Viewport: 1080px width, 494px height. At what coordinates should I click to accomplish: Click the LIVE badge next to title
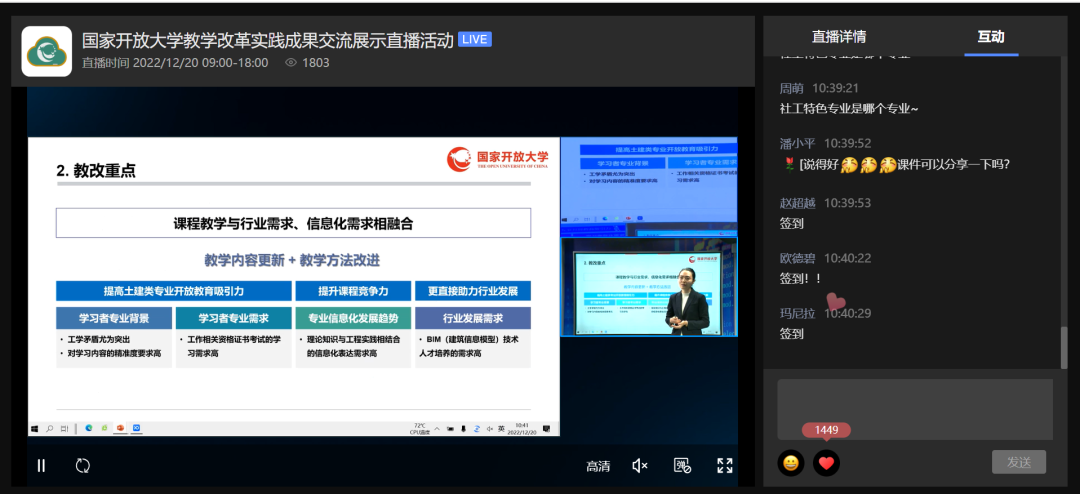(x=474, y=40)
